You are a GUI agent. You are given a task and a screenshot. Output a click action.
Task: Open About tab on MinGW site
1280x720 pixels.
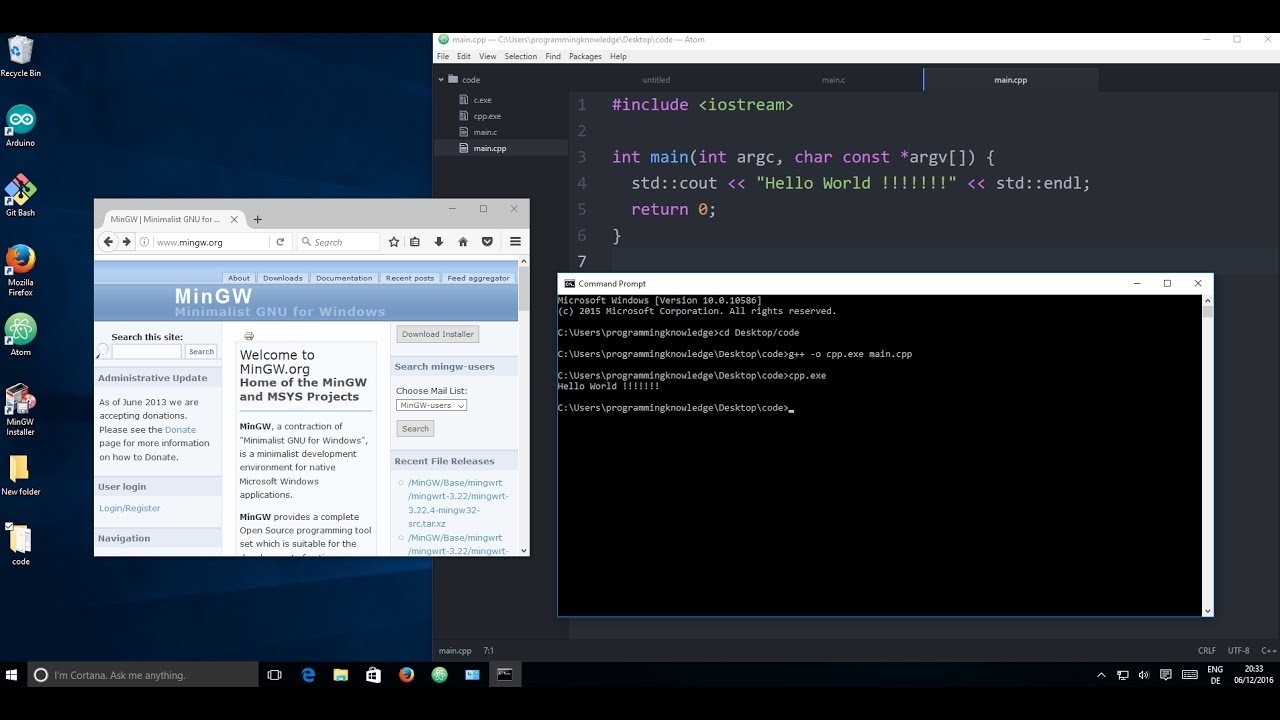(239, 278)
